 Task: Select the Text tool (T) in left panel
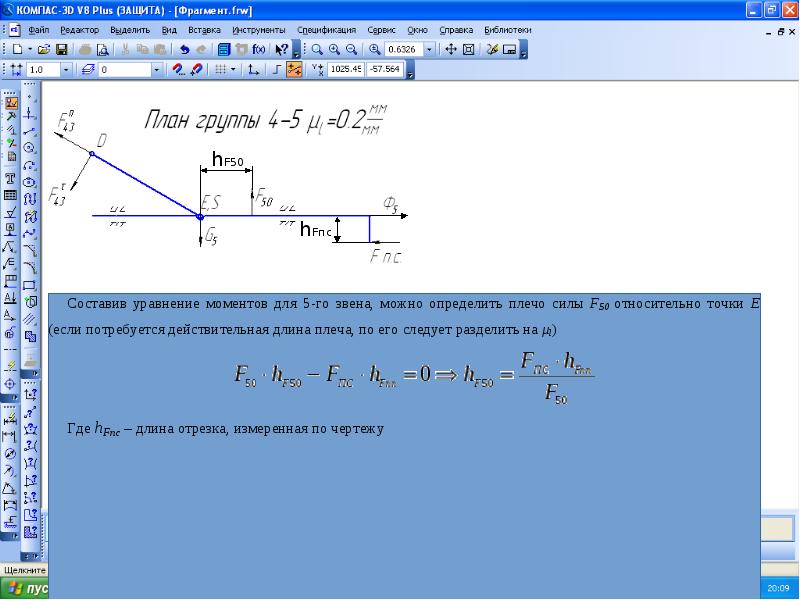[x=11, y=178]
